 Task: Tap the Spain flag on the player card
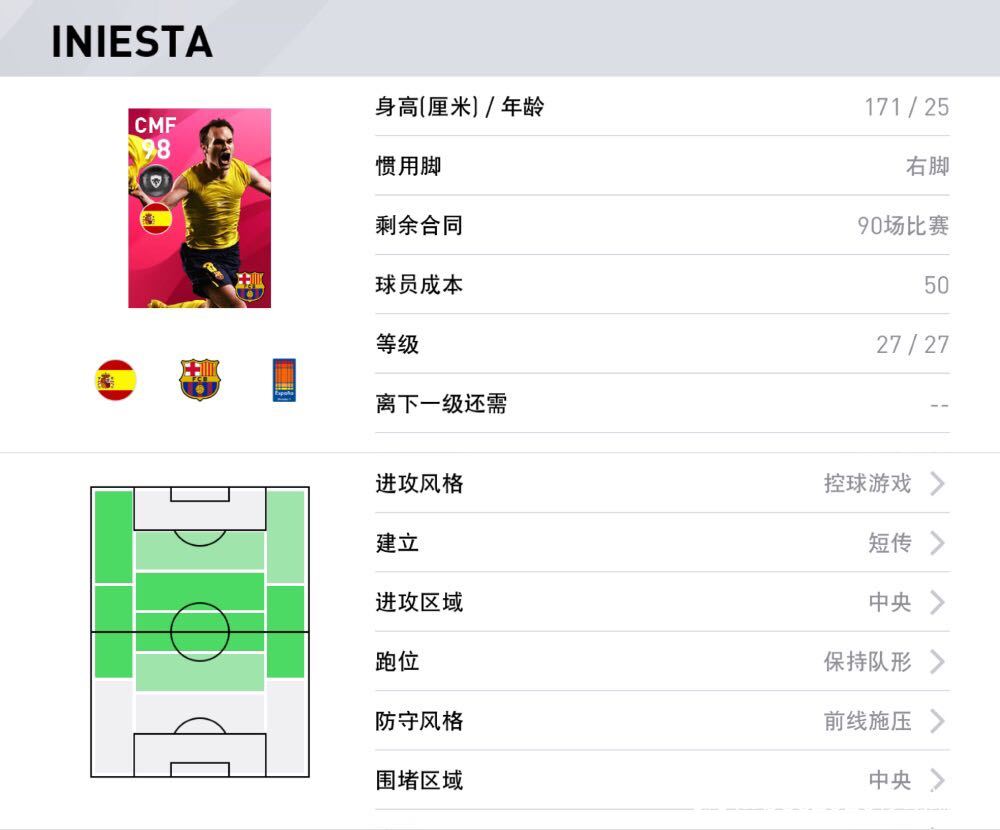(156, 219)
